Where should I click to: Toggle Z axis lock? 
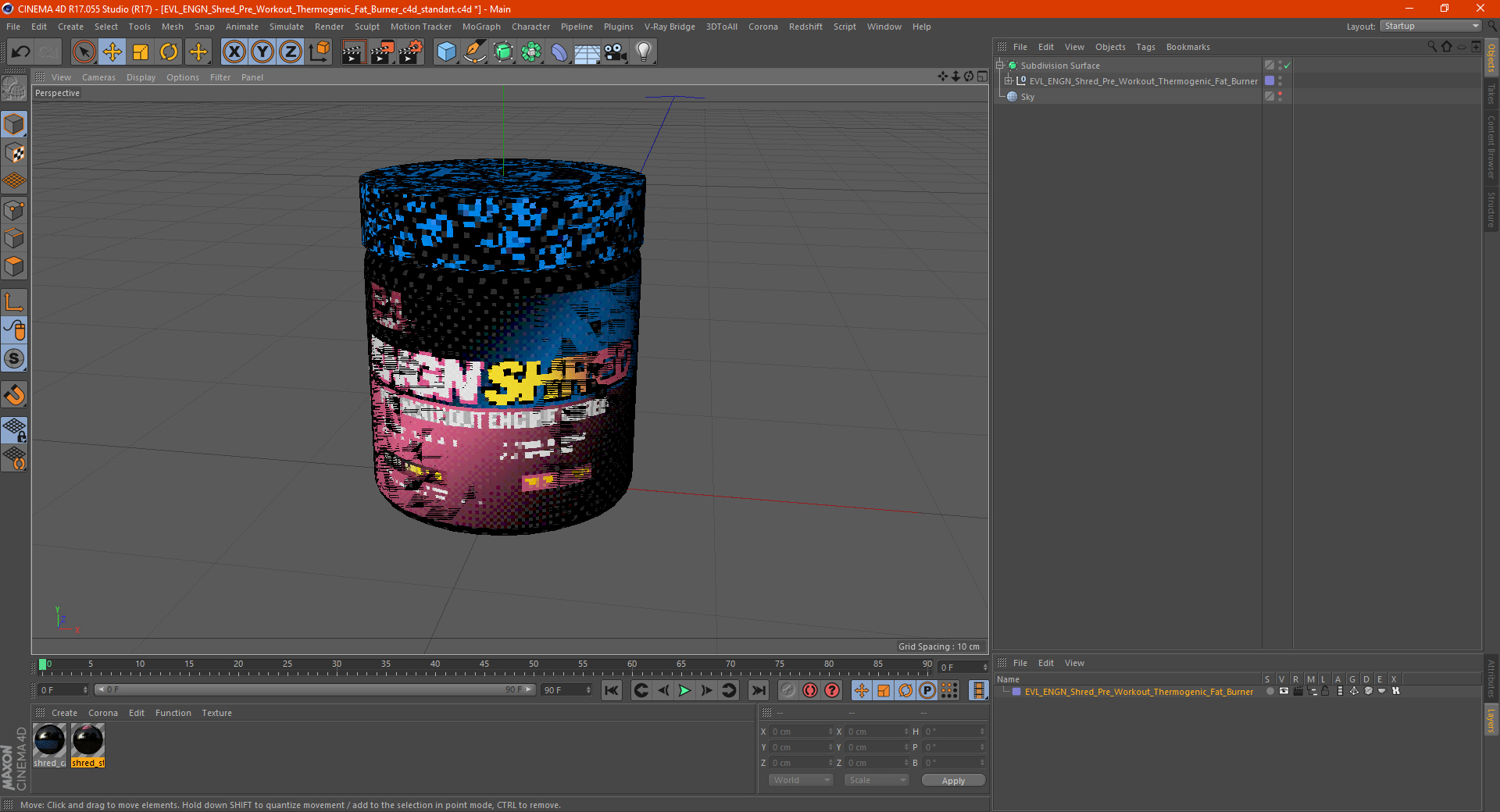click(291, 52)
